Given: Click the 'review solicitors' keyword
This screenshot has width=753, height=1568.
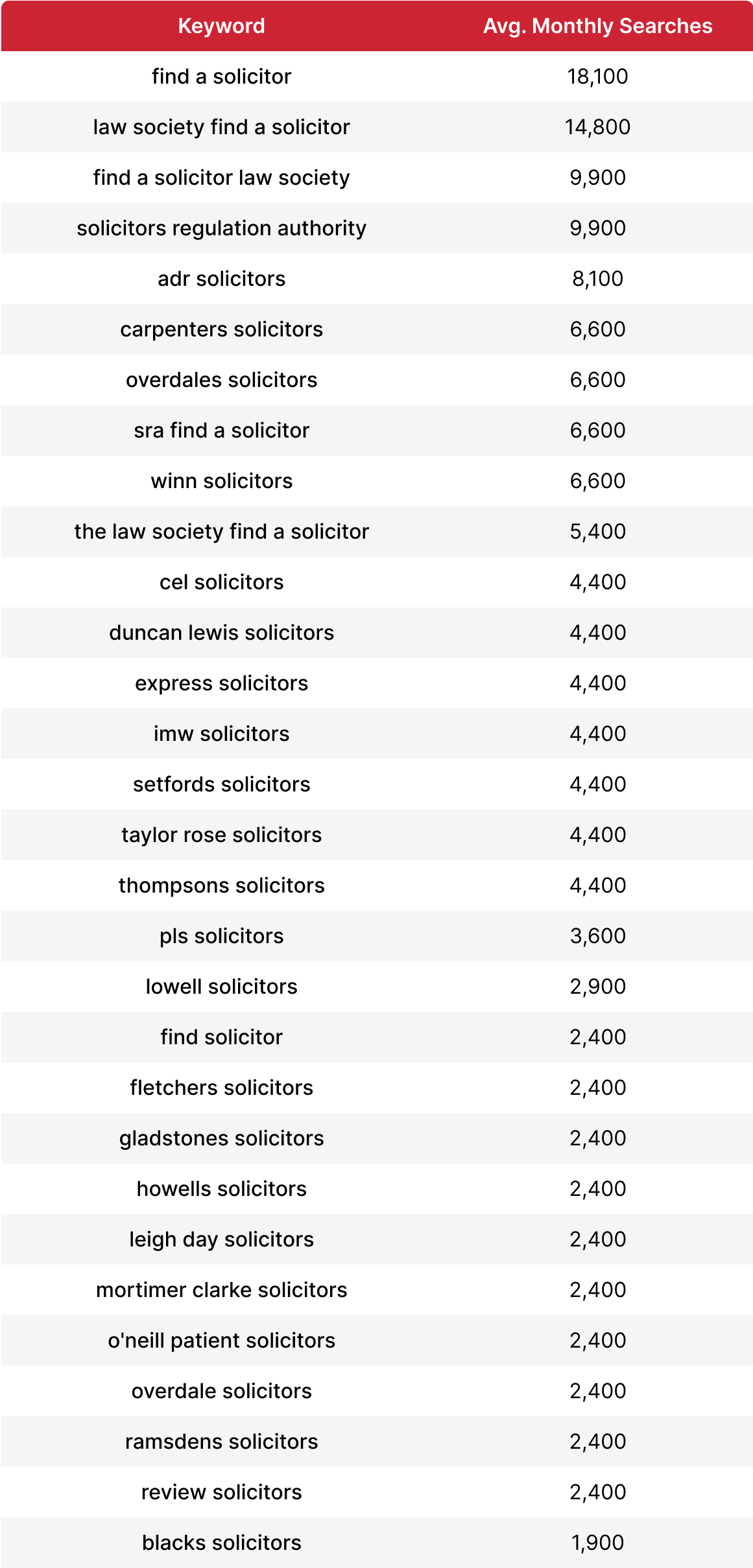Looking at the screenshot, I should point(221,1492).
